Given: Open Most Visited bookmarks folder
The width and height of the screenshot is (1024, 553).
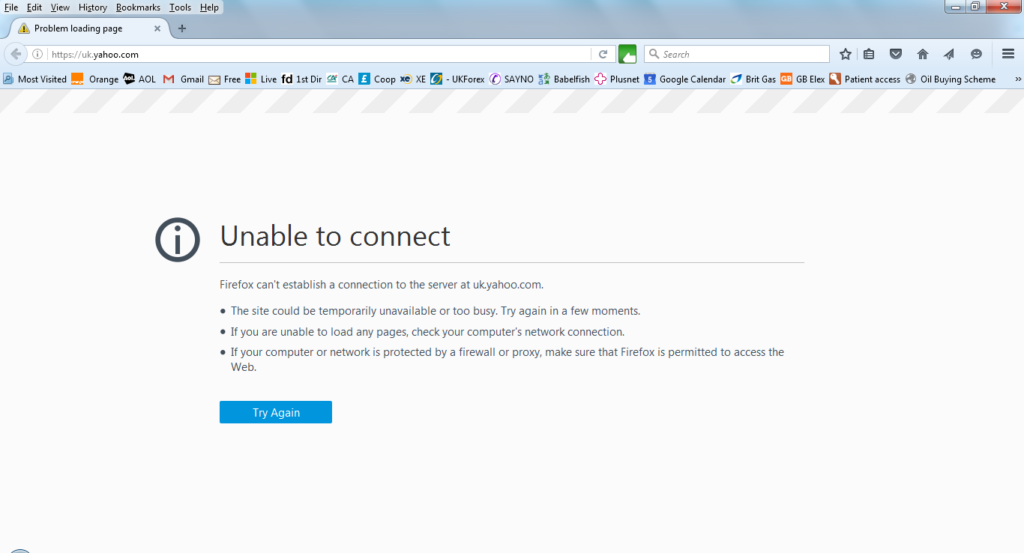Looking at the screenshot, I should 35,79.
